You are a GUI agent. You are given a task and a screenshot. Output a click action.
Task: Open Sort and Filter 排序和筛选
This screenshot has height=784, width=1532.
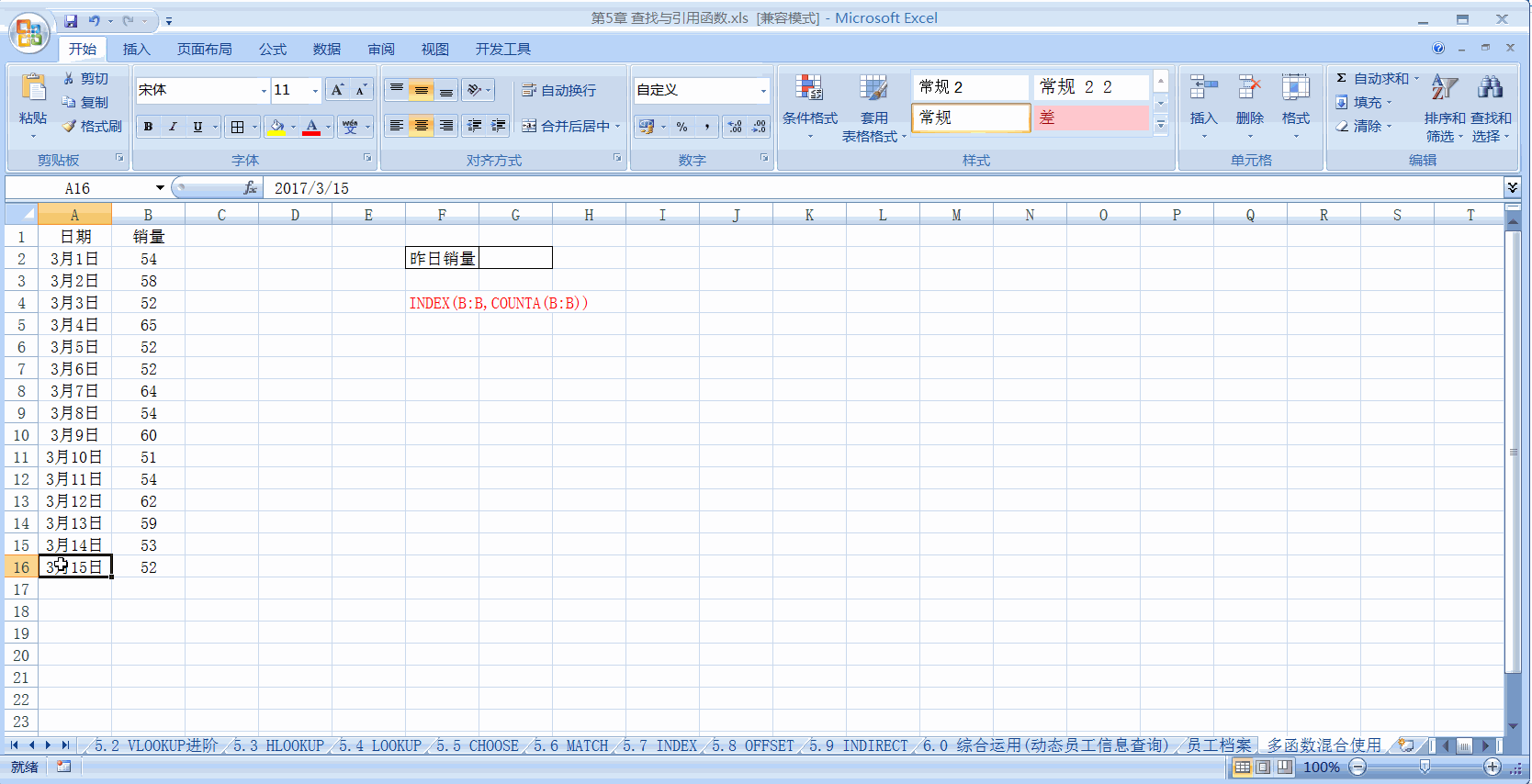[1445, 107]
